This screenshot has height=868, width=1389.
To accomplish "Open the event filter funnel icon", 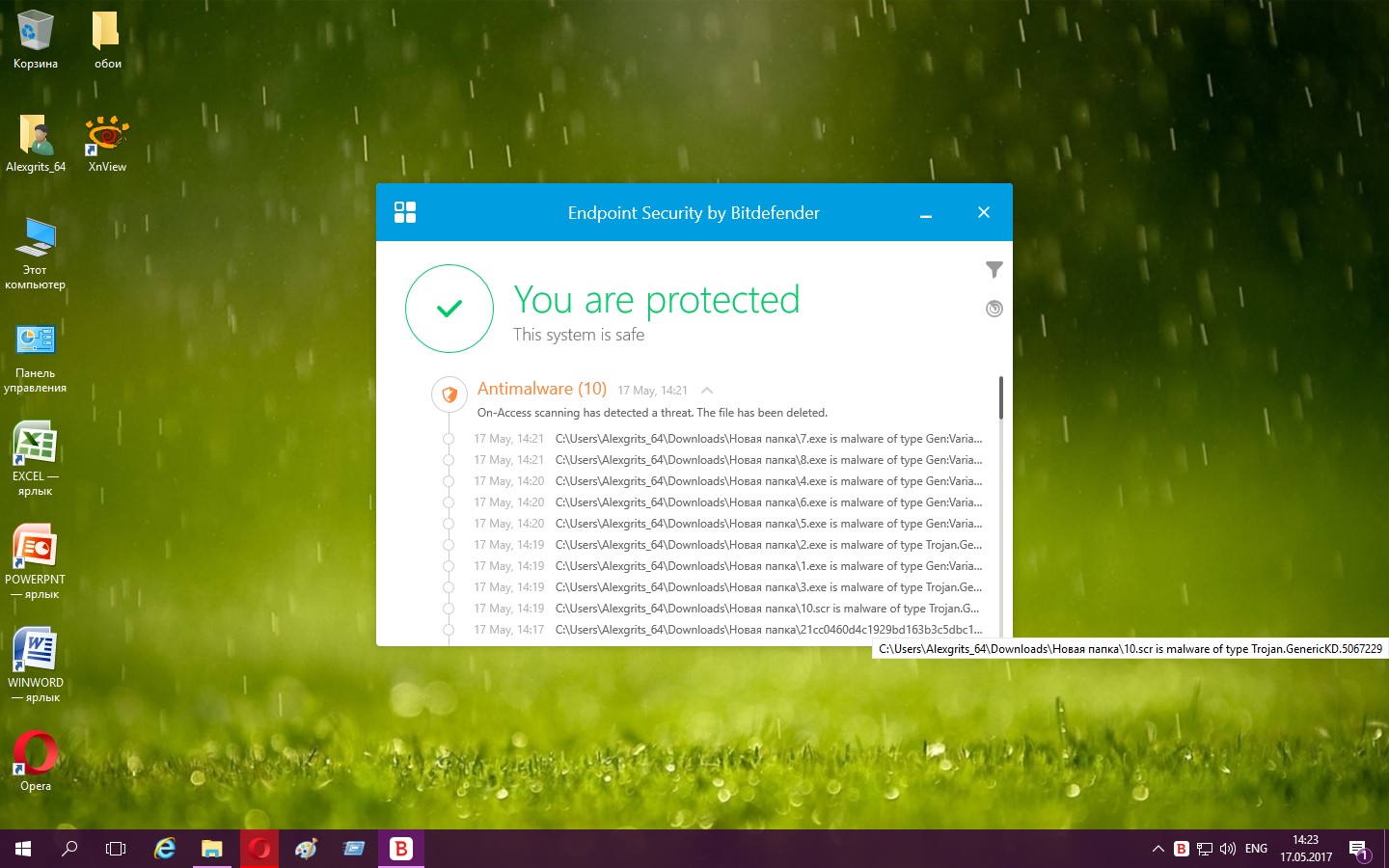I will 994,270.
